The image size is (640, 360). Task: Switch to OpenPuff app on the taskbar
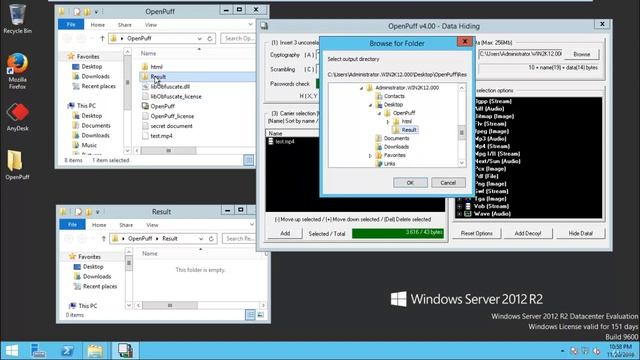point(125,351)
